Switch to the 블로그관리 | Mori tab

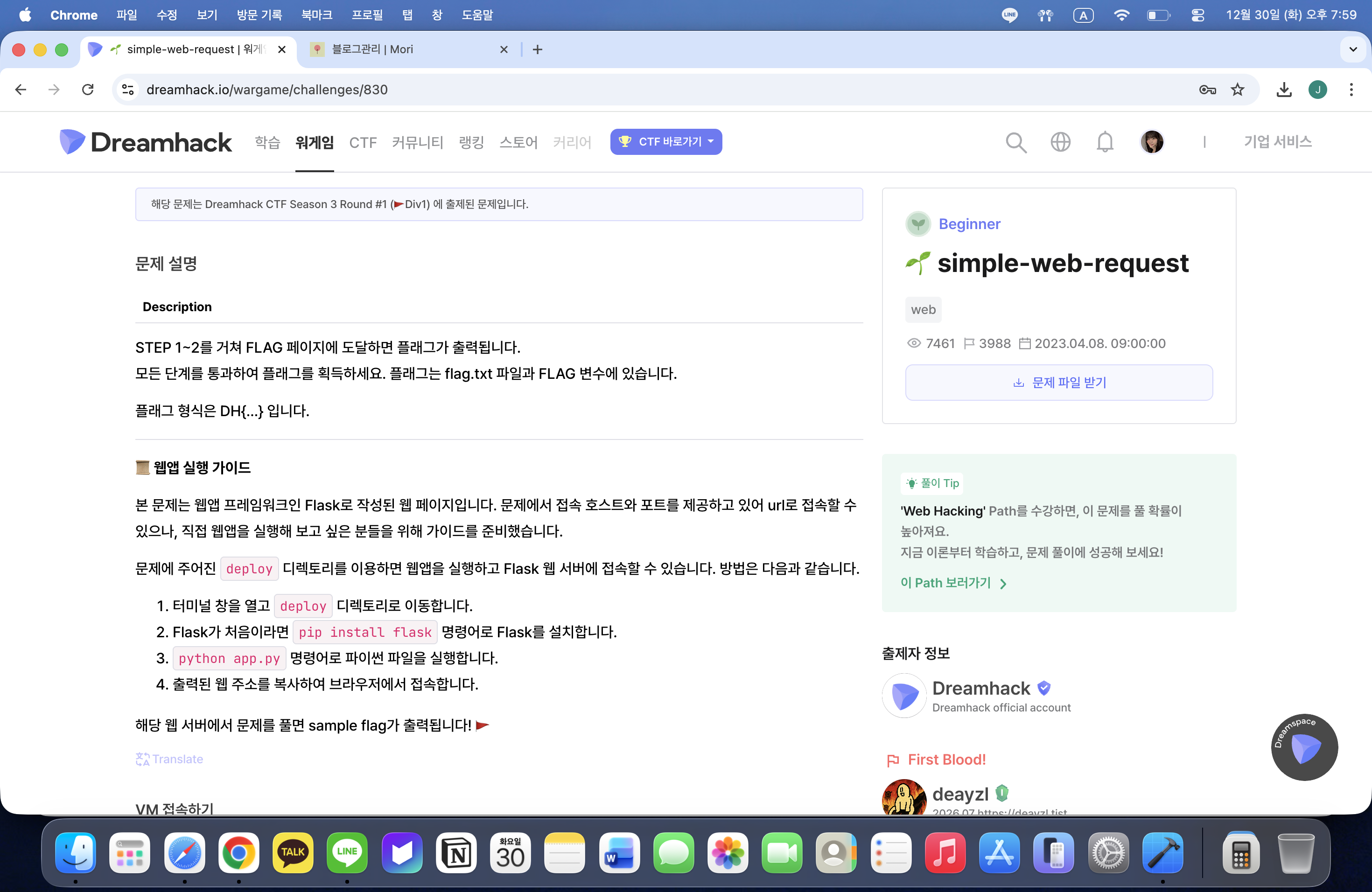(404, 49)
